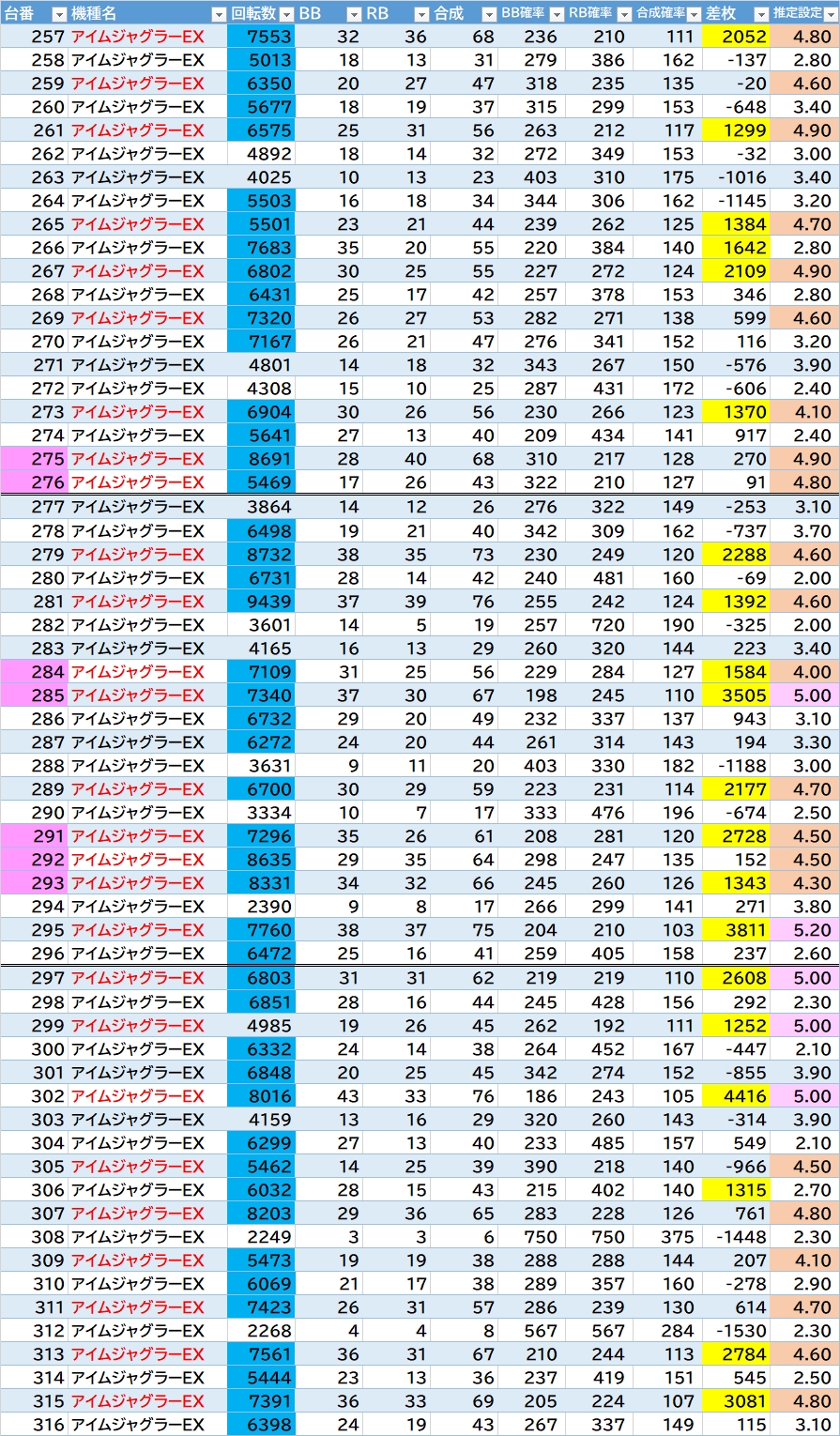The image size is (840, 1436).
Task: Select 回転数 value 7320 in row 269
Action: click(x=261, y=318)
